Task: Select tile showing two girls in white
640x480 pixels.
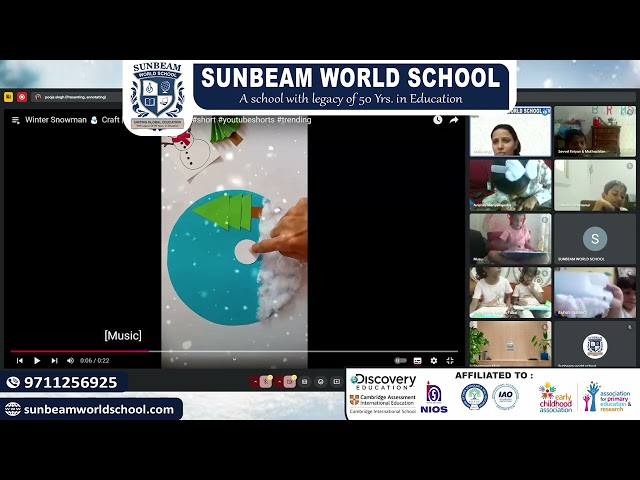Action: coord(510,293)
